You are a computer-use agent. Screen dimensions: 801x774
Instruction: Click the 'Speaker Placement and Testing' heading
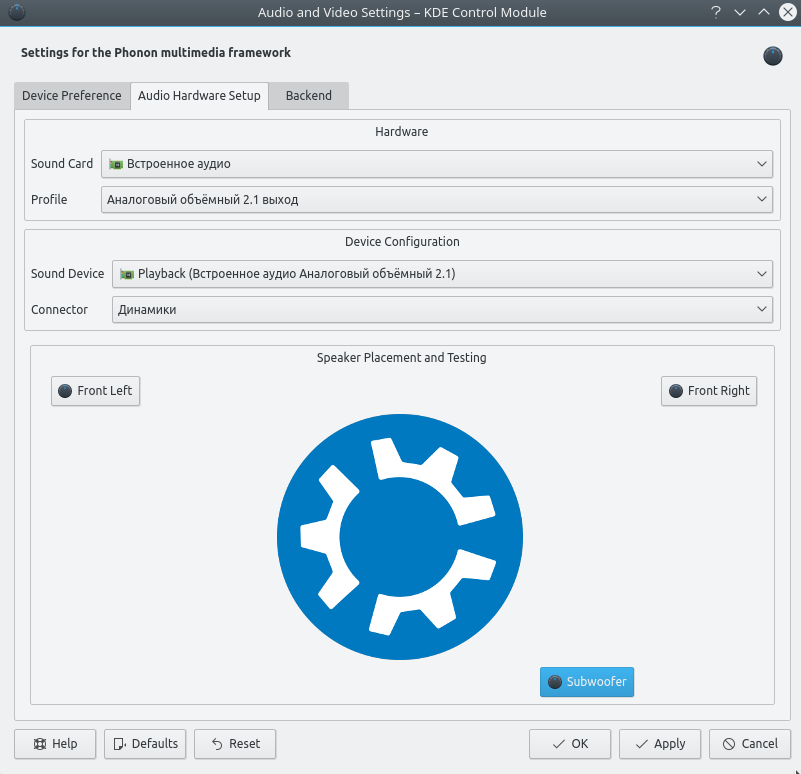click(402, 358)
